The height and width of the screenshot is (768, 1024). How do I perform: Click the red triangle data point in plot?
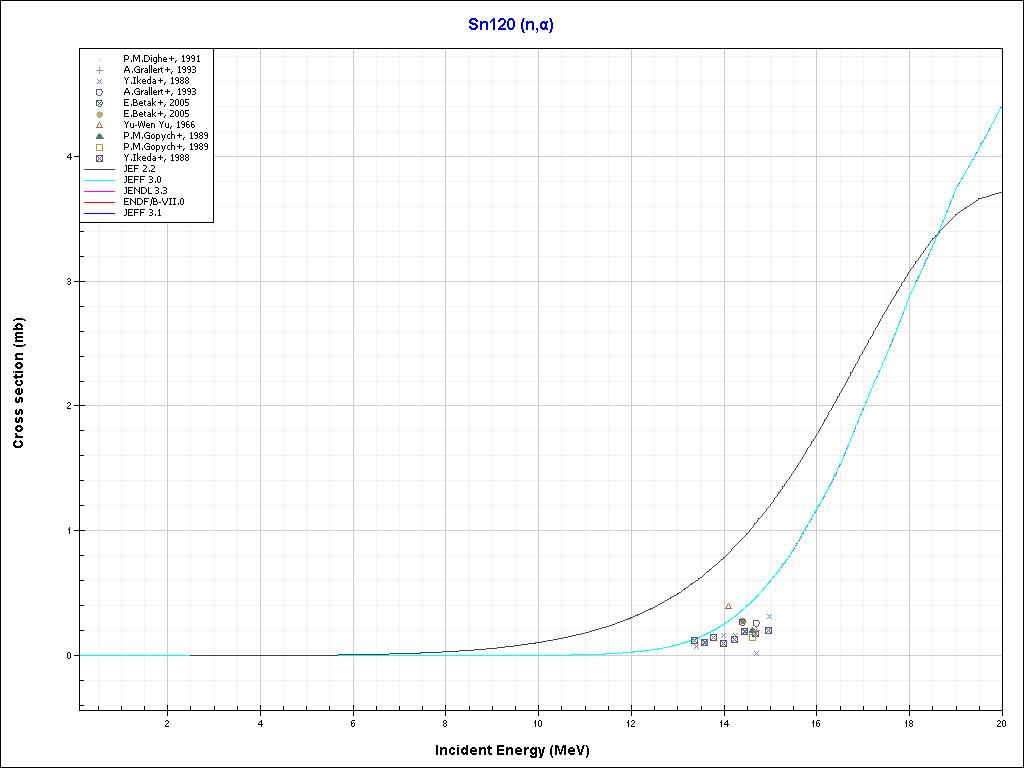728,606
